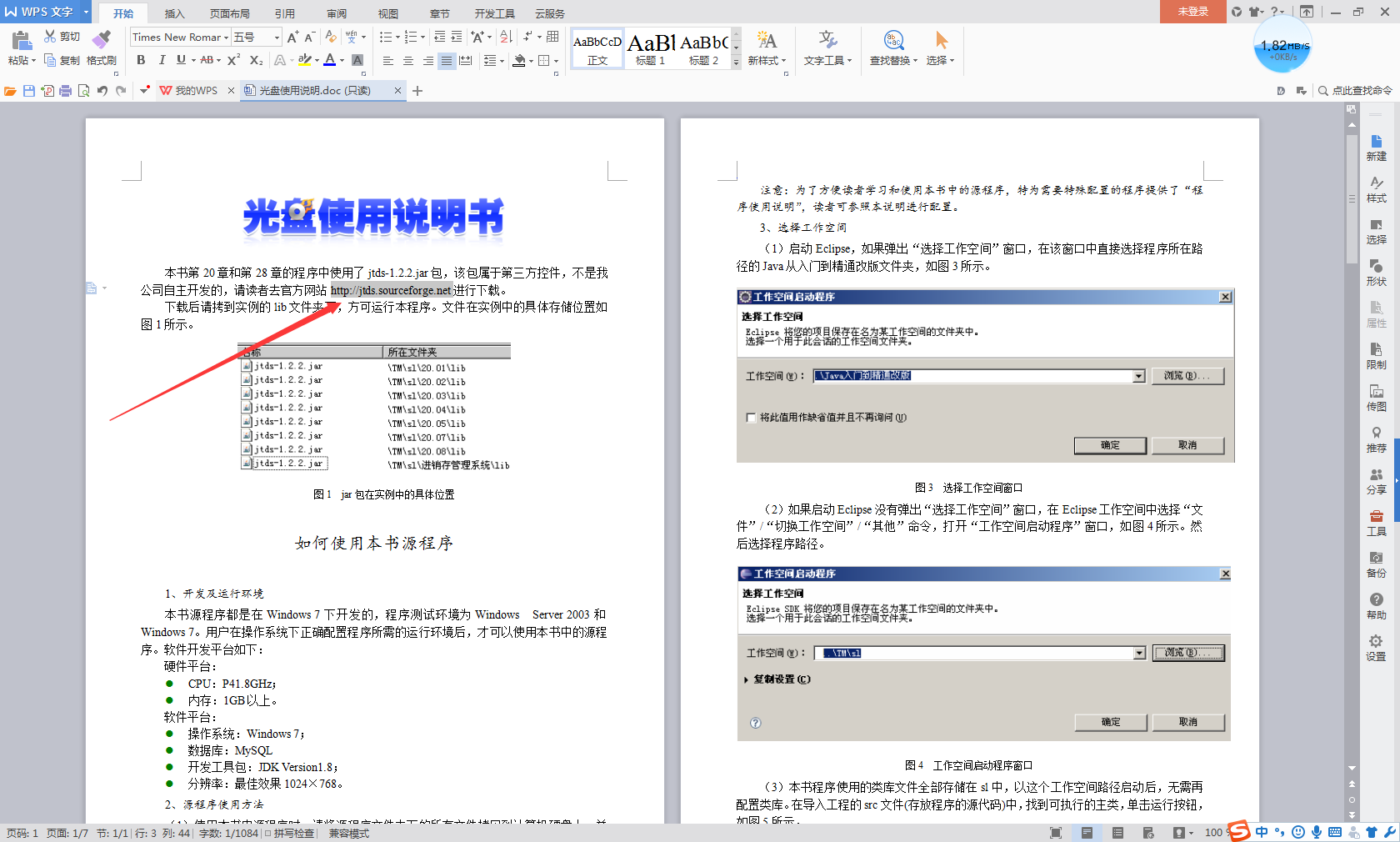Toggle Italic formatting
The height and width of the screenshot is (842, 1400).
pyautogui.click(x=162, y=60)
